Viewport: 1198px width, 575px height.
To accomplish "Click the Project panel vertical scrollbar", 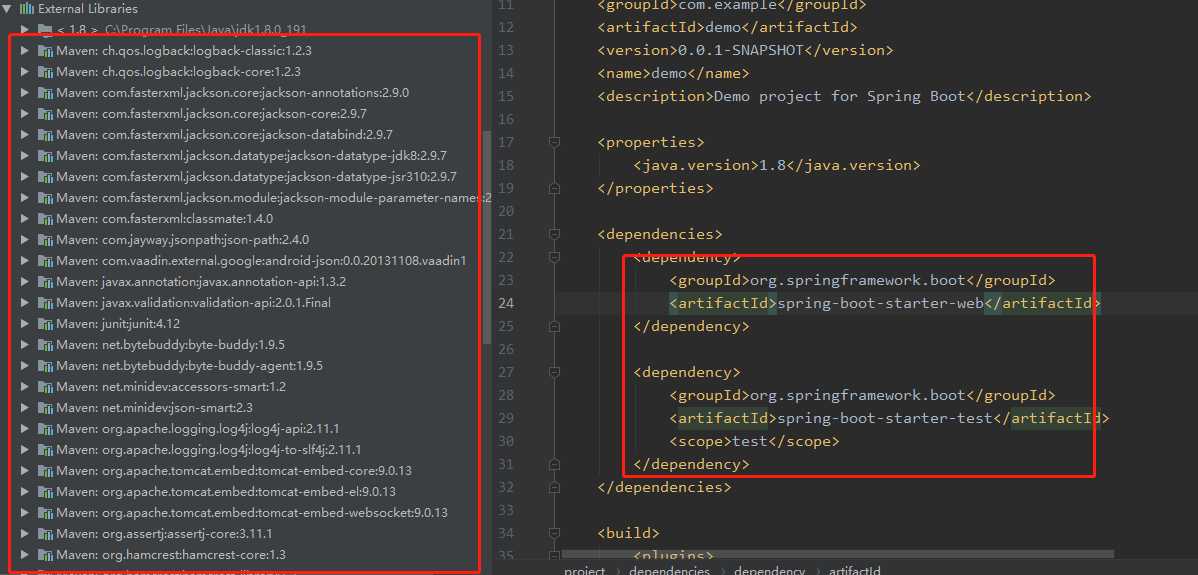I will (487, 237).
